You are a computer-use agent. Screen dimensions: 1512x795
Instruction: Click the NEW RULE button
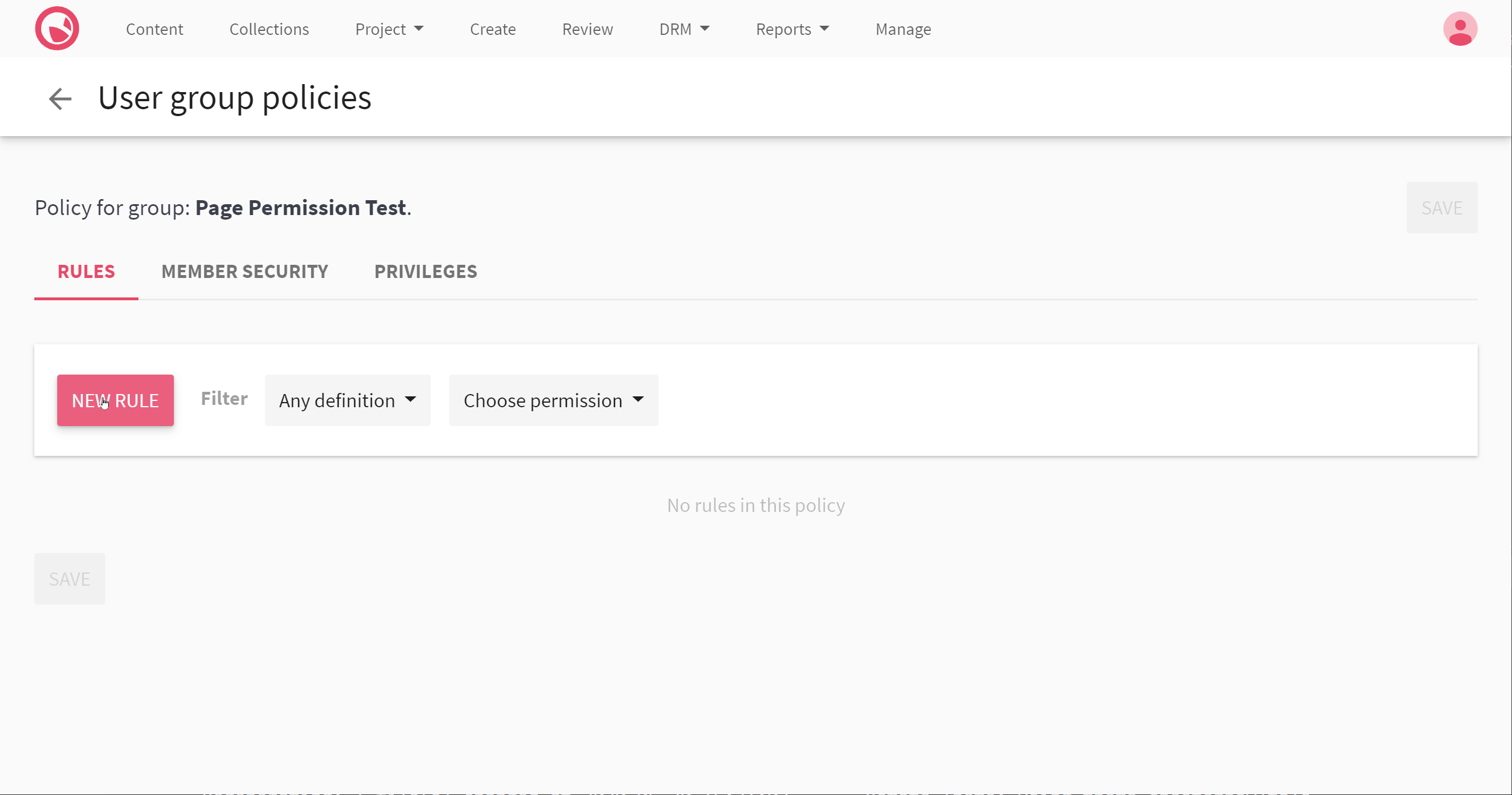(x=115, y=400)
